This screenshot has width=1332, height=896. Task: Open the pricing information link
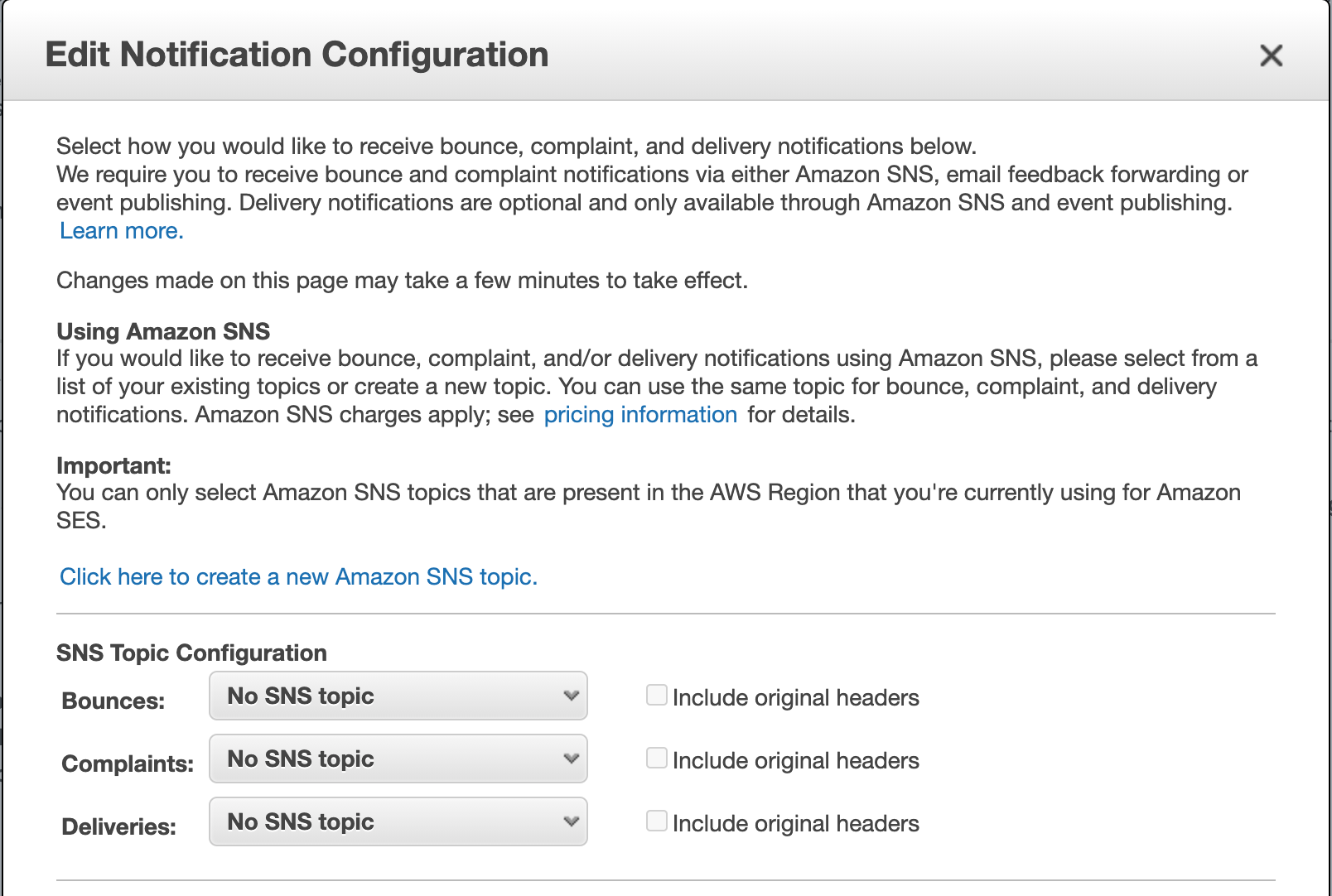pos(639,415)
